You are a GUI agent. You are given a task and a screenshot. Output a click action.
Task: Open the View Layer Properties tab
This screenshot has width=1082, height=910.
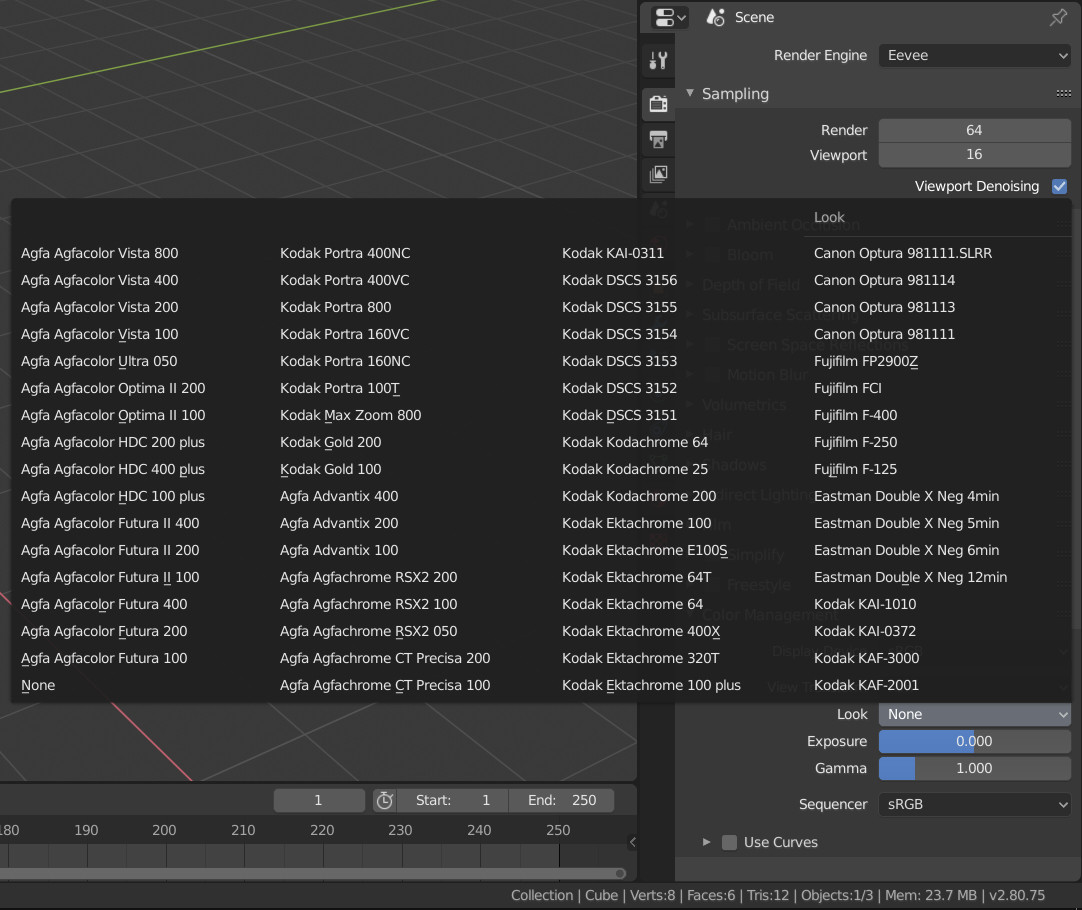point(657,174)
